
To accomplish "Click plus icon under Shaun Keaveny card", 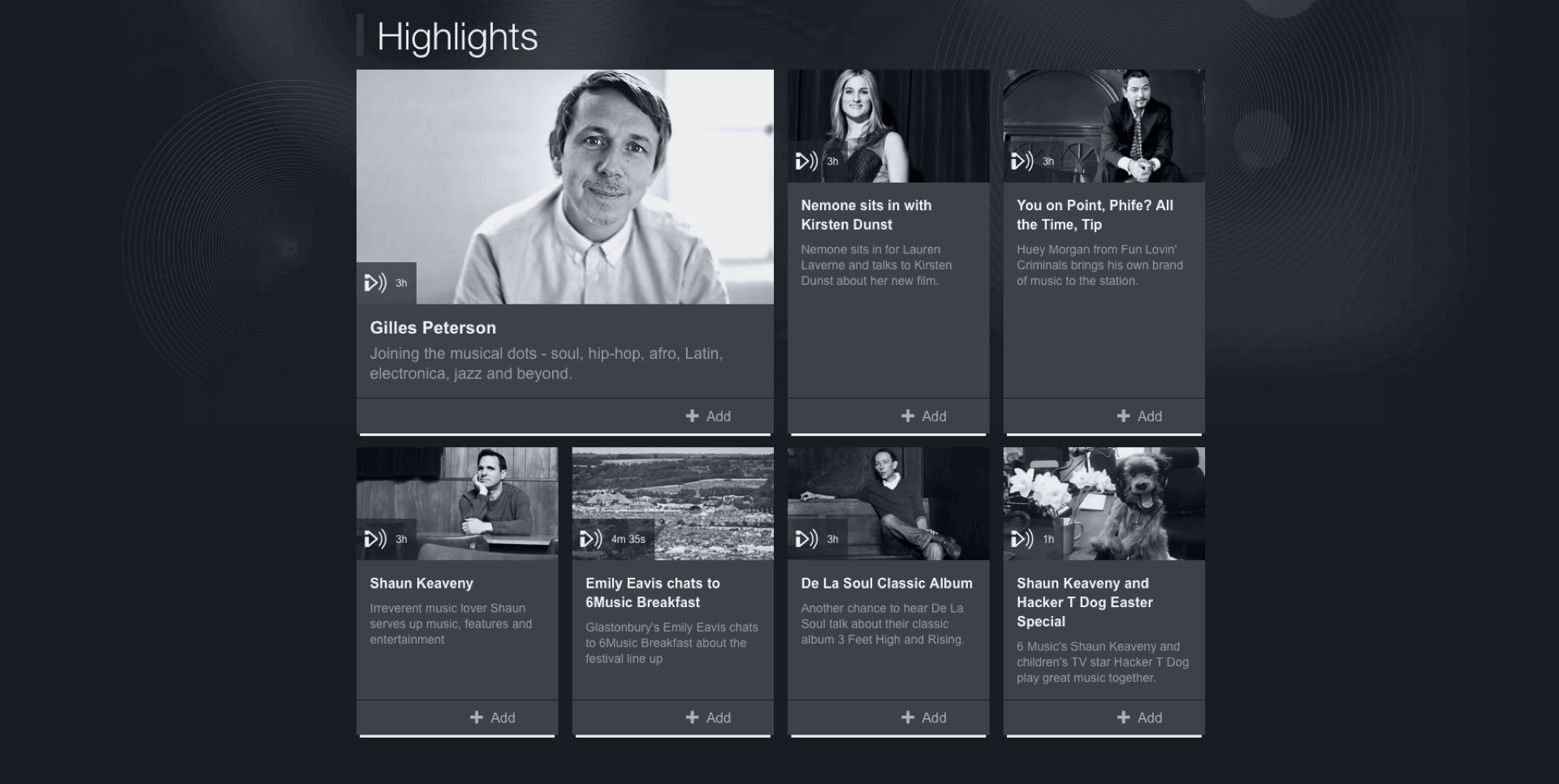I will point(477,717).
